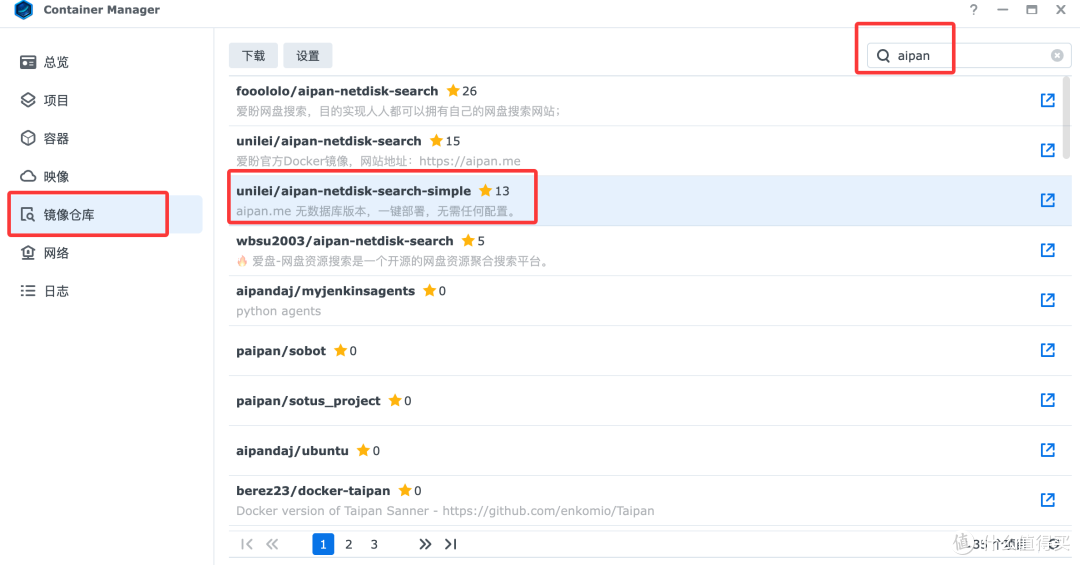Open external link for wbsu2003/aipan-netdisk-search
The height and width of the screenshot is (565, 1080).
pyautogui.click(x=1048, y=250)
